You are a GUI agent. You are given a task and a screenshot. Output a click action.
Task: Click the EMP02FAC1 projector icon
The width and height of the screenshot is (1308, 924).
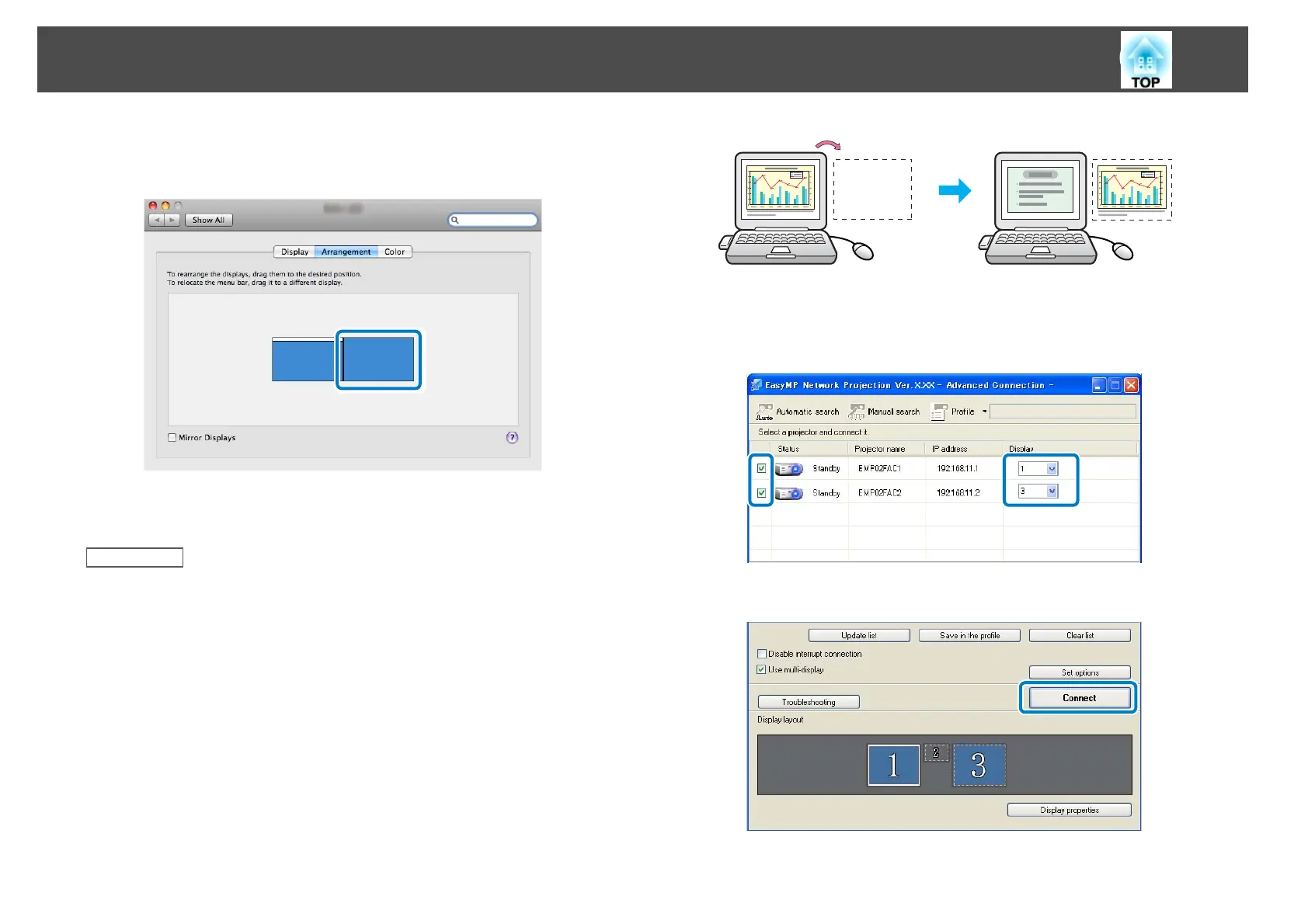pos(789,469)
